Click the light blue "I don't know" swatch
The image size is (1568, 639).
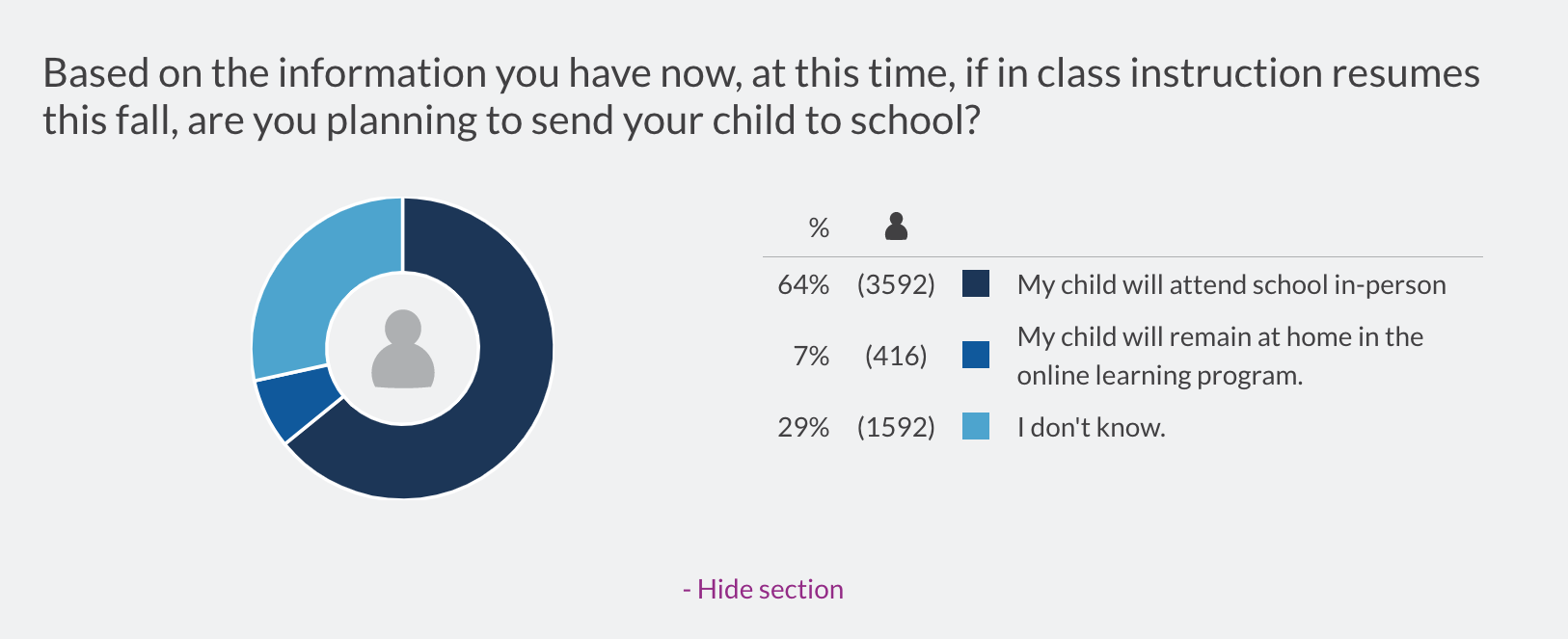pos(976,426)
